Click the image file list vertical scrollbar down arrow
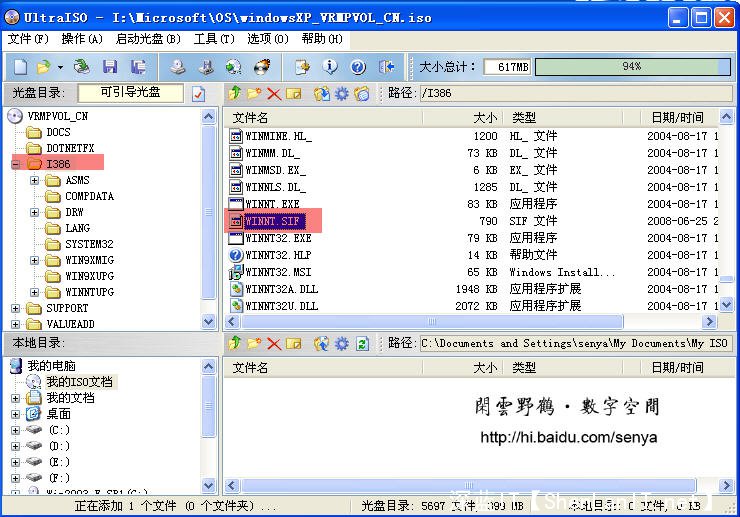Screen dimensions: 740x517 click(x=726, y=305)
